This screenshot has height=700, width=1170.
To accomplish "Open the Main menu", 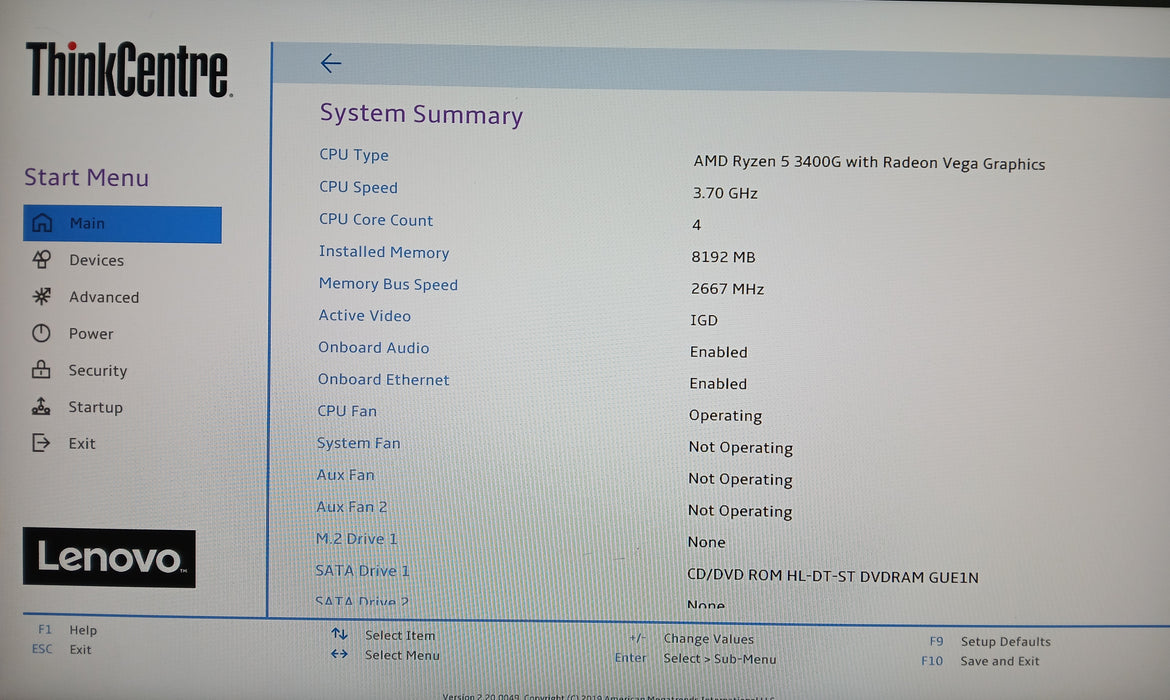I will [x=122, y=224].
